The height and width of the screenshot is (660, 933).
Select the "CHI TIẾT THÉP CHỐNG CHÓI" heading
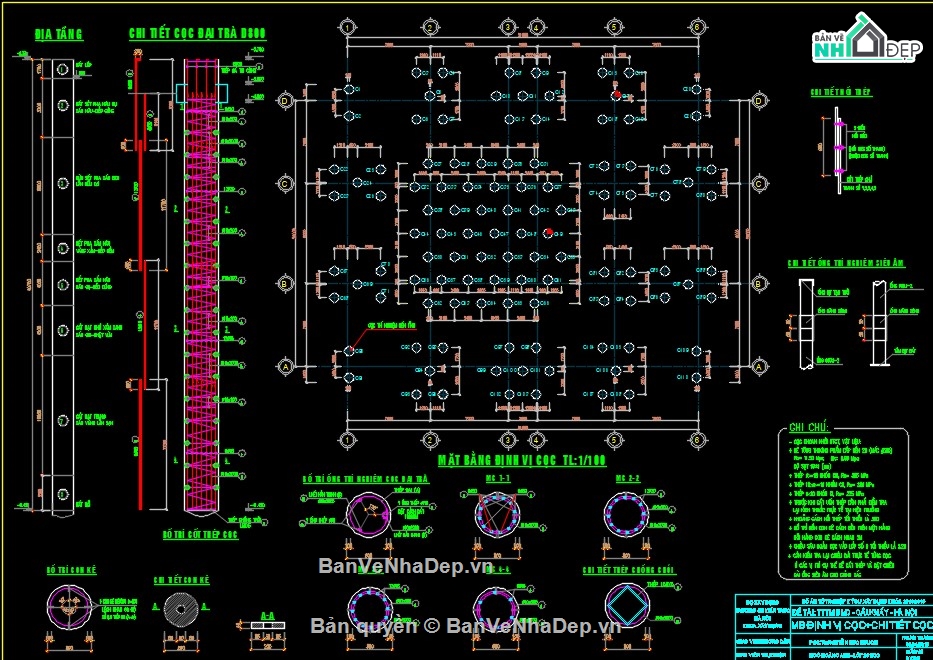[630, 570]
